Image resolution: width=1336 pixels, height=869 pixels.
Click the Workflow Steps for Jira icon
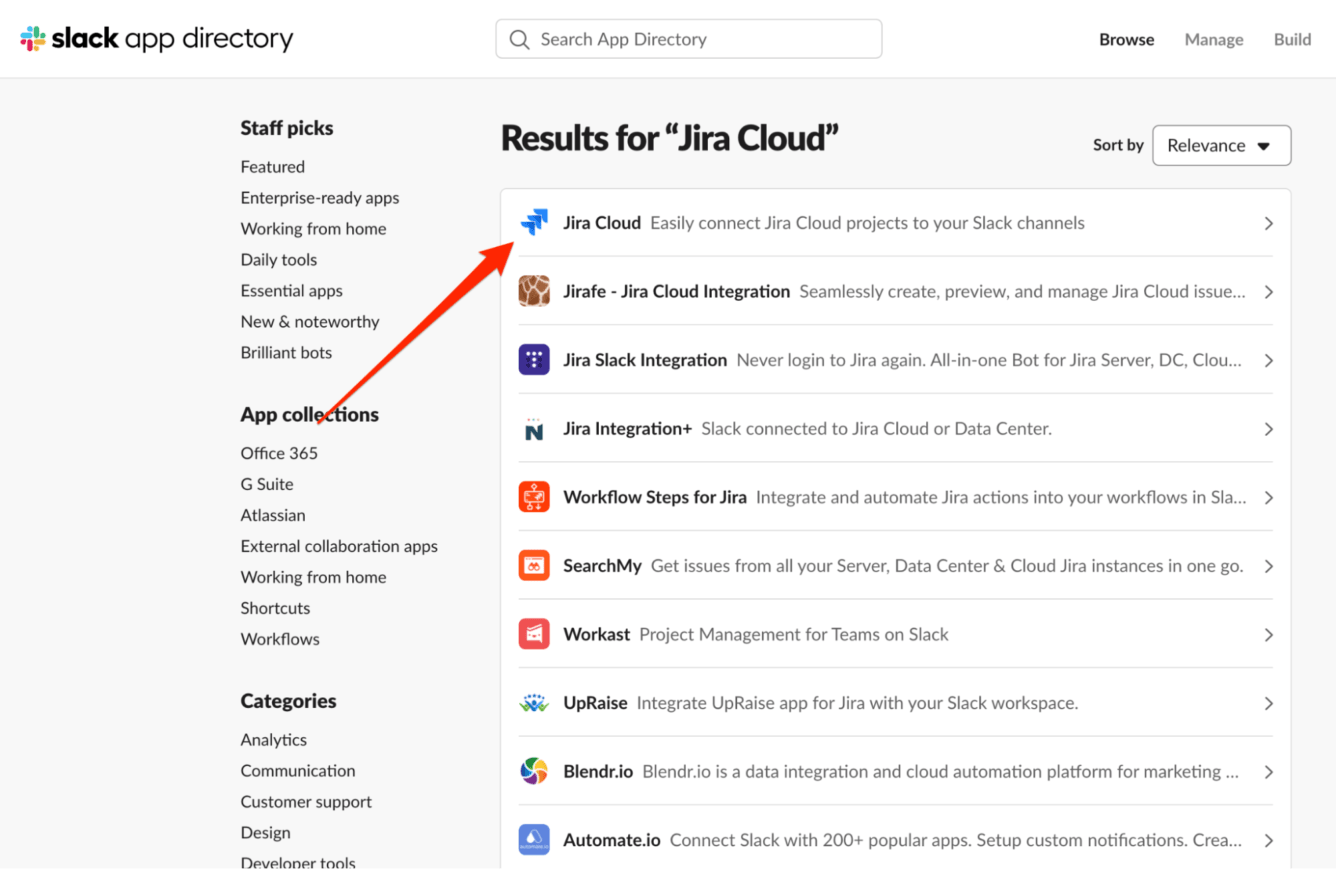[x=534, y=497]
